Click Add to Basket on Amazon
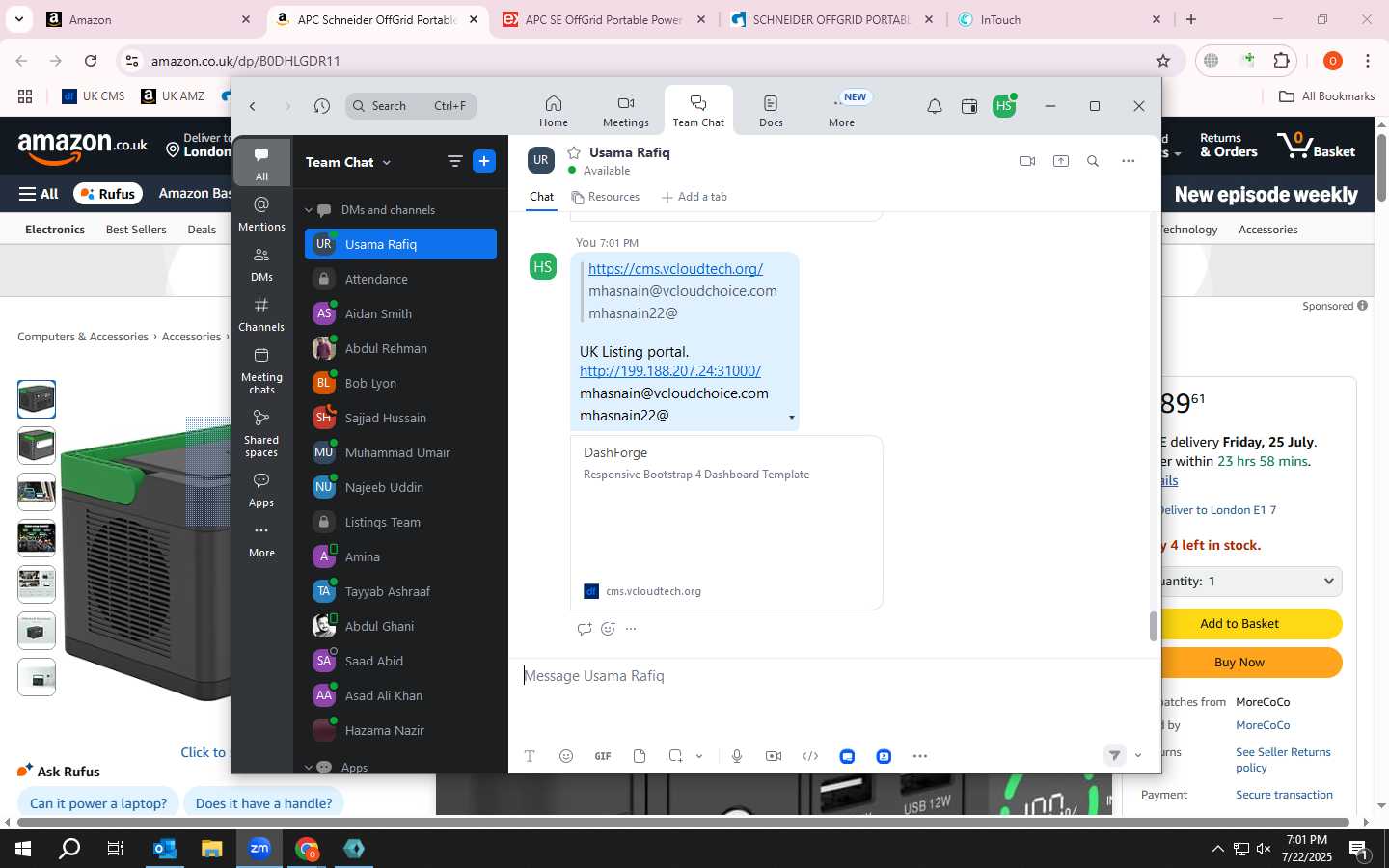 [x=1239, y=624]
